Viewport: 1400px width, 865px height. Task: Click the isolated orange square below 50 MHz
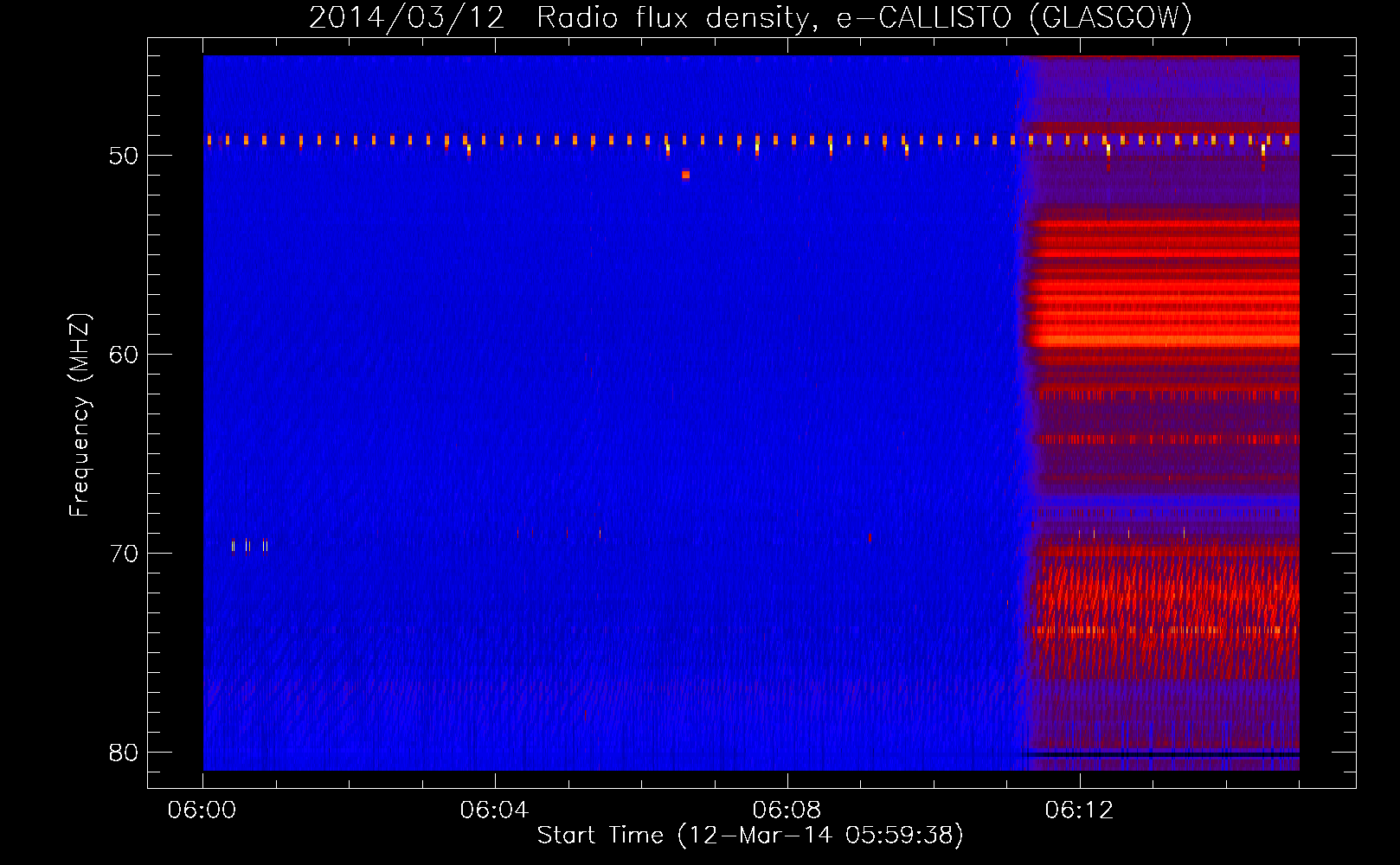click(685, 175)
